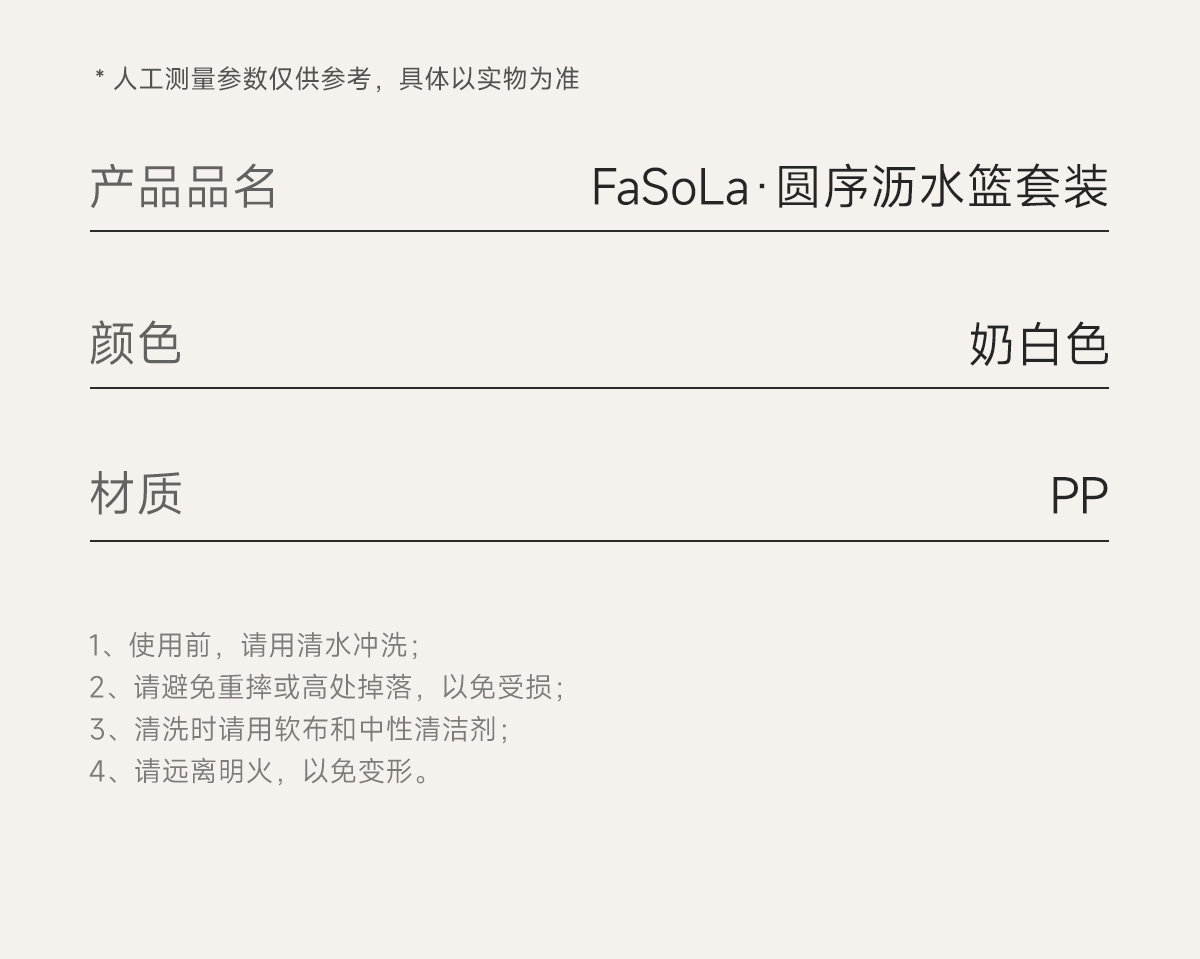Select the 奶白色 color value
The height and width of the screenshot is (959, 1200).
1038,344
